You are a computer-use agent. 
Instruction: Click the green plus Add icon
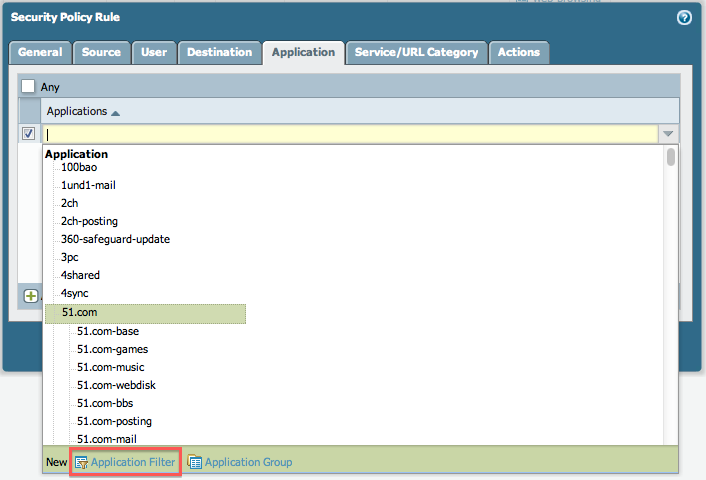click(31, 296)
